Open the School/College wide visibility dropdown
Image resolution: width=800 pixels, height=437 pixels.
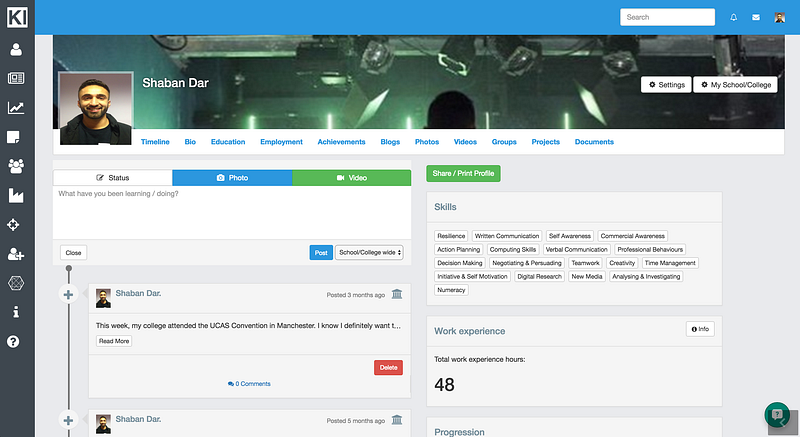pos(369,252)
